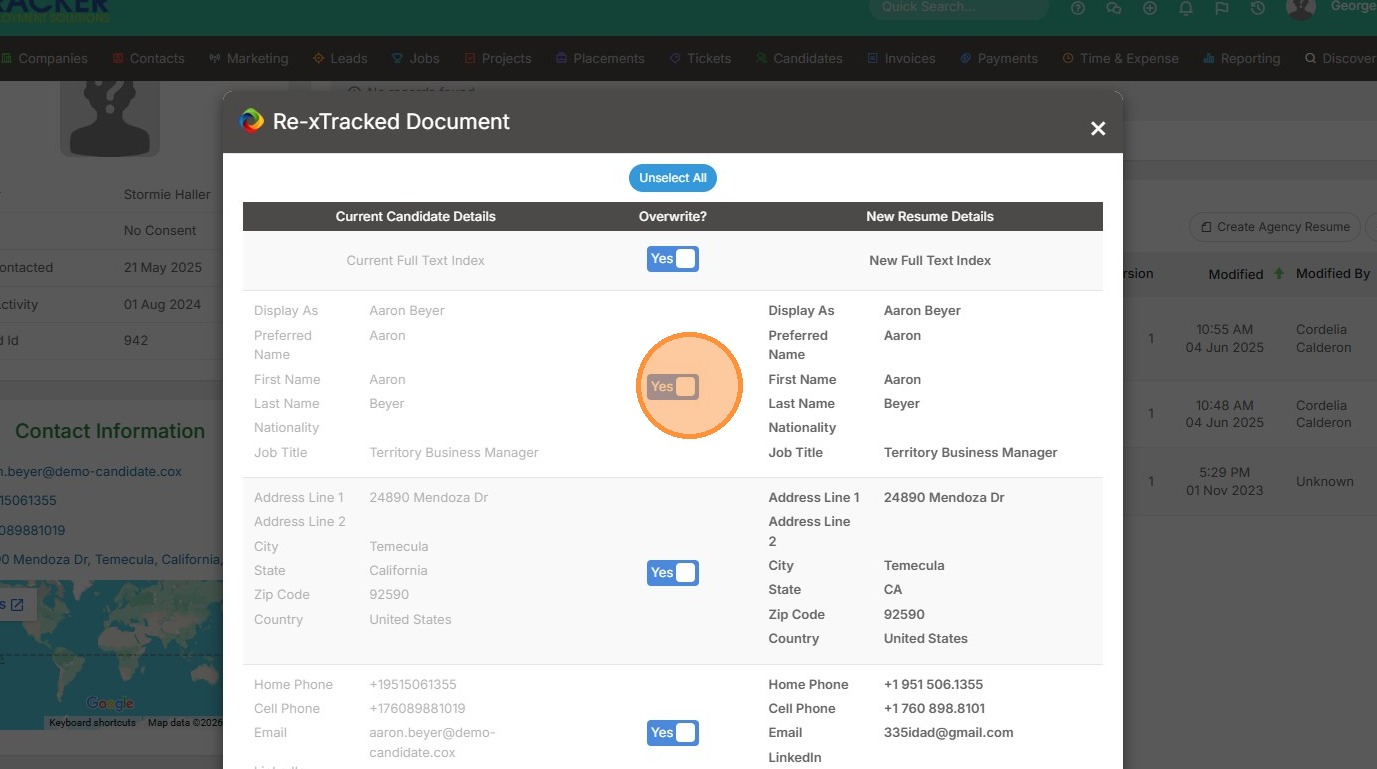Image resolution: width=1377 pixels, height=769 pixels.
Task: Click the Mendoza Dr address link
Action: pyautogui.click(x=111, y=559)
